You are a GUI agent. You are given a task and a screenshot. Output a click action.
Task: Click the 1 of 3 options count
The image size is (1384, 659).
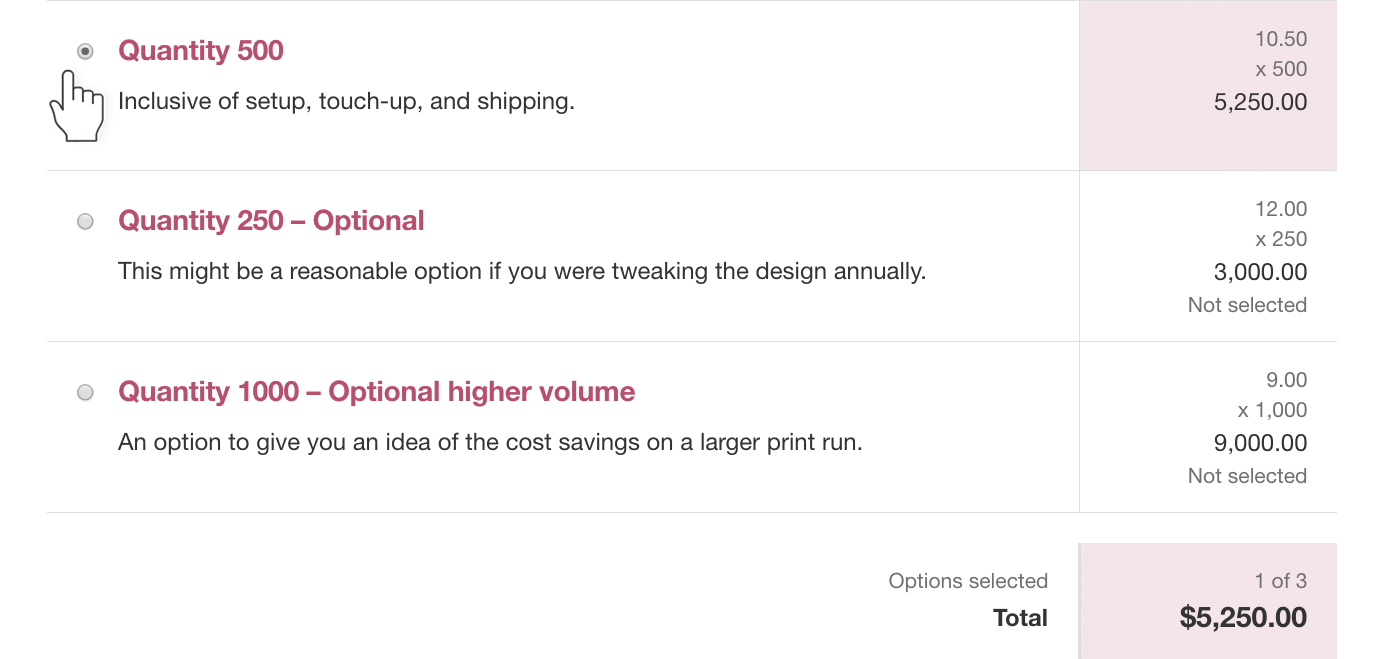point(1281,581)
